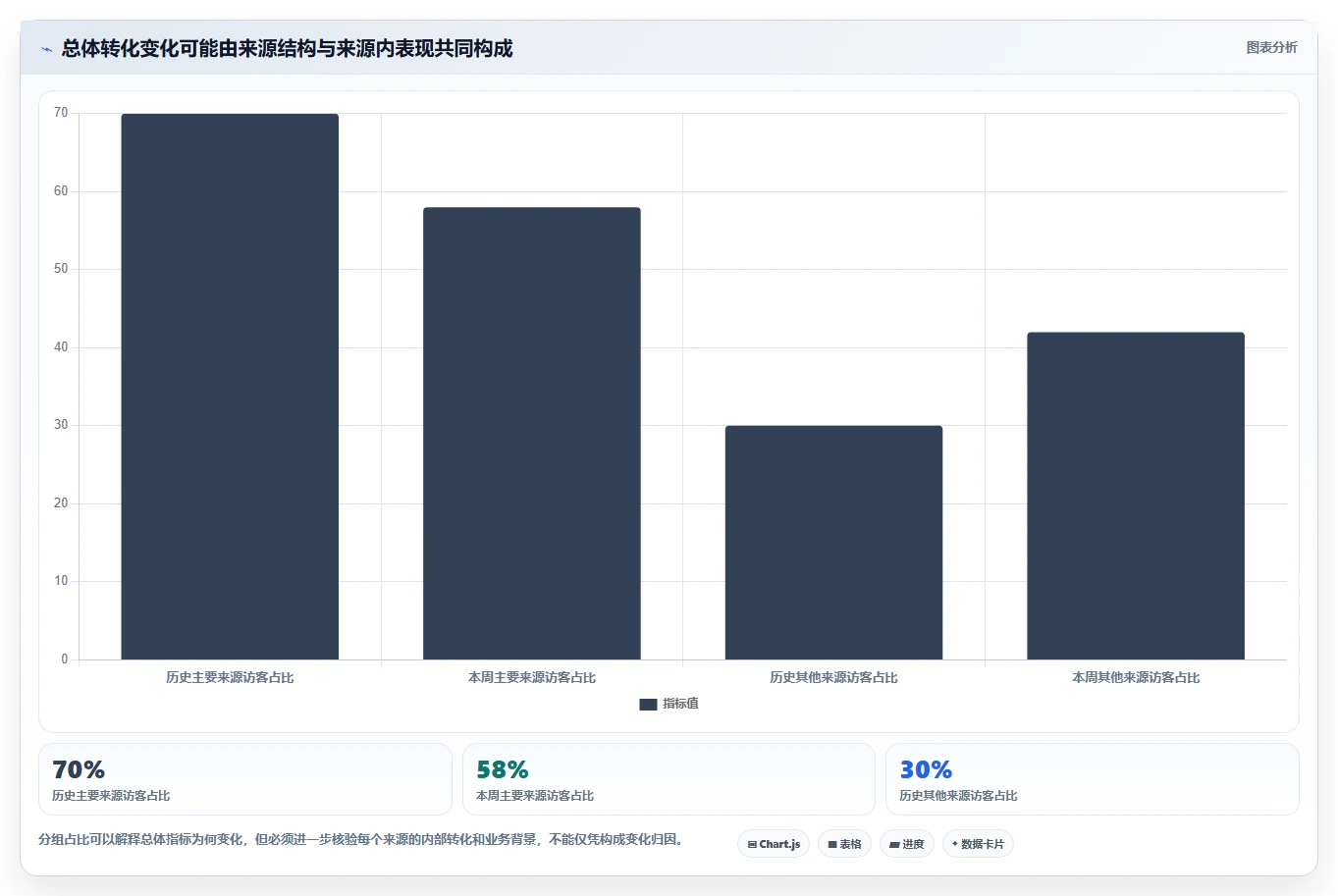Click the blue icon beside the chart title
Screen dimensions: 1338x896
(46, 49)
